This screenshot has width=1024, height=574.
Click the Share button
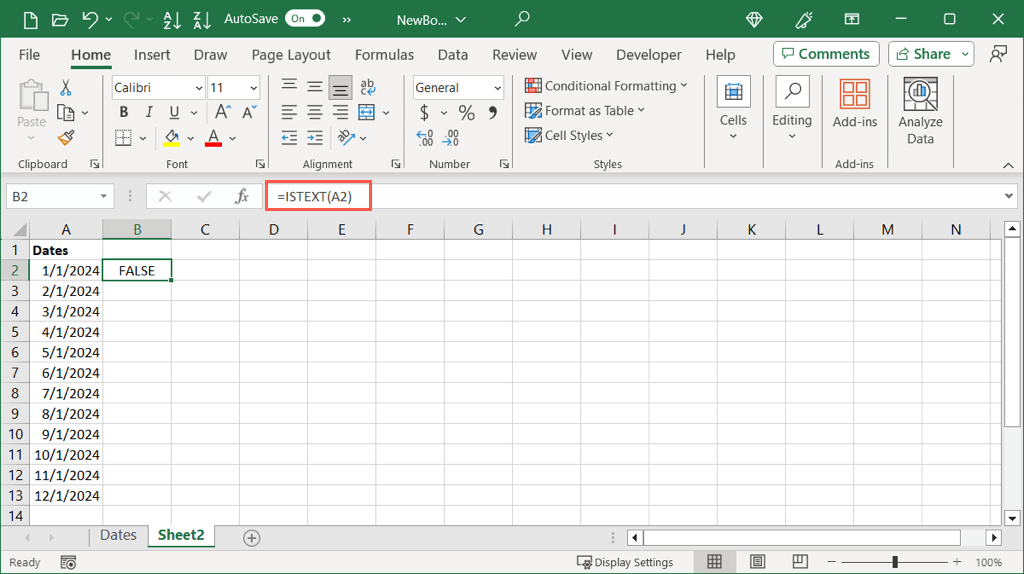[930, 54]
